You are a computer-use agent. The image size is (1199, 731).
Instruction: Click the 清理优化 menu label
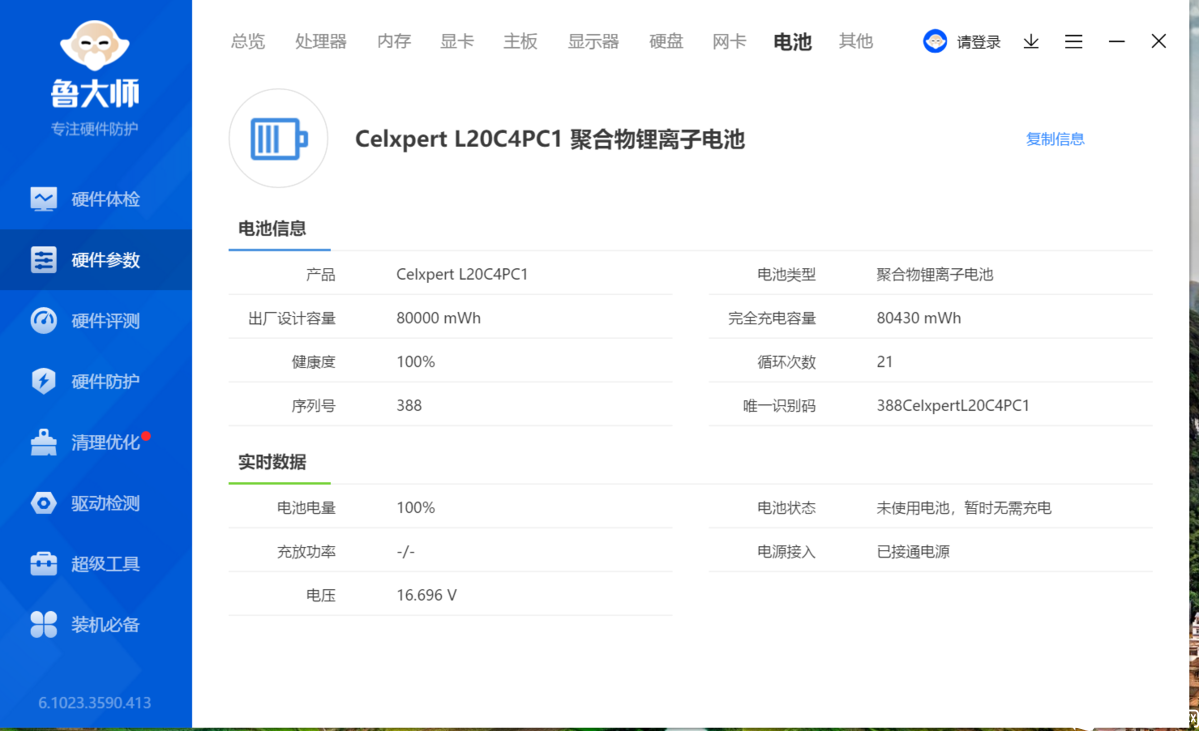106,443
